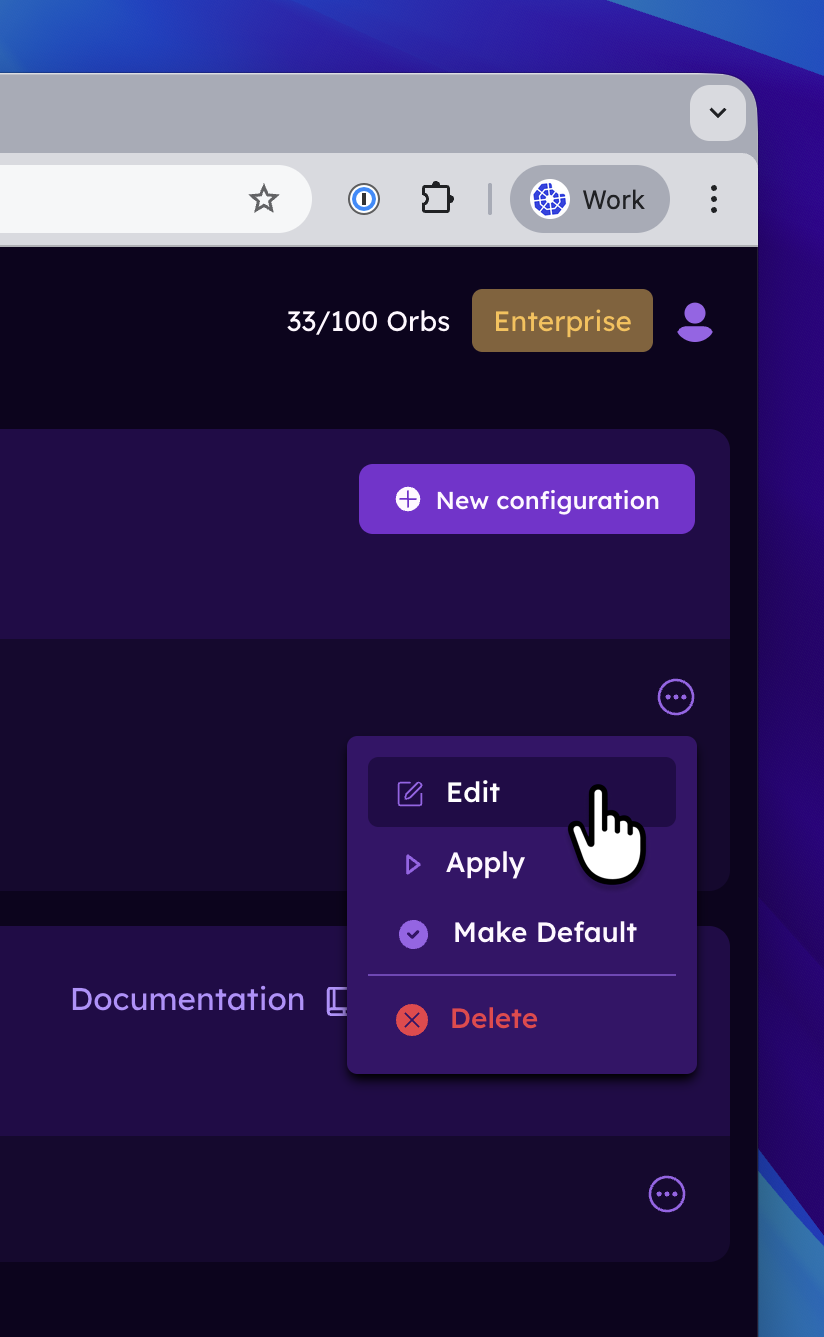Click the Work profile button
This screenshot has height=1337, width=824.
[x=589, y=199]
